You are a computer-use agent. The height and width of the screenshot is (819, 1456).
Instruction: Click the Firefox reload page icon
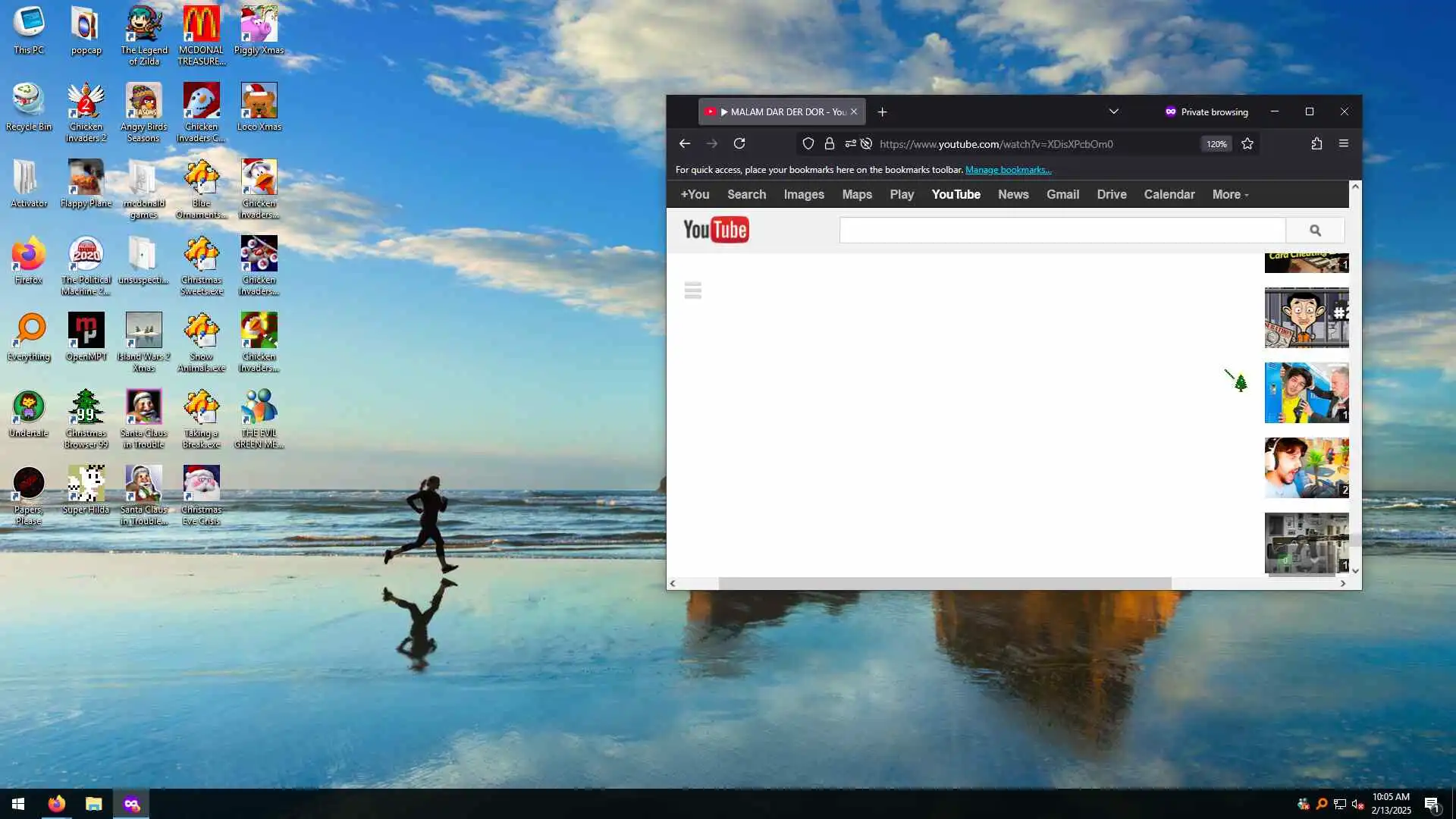pos(739,143)
